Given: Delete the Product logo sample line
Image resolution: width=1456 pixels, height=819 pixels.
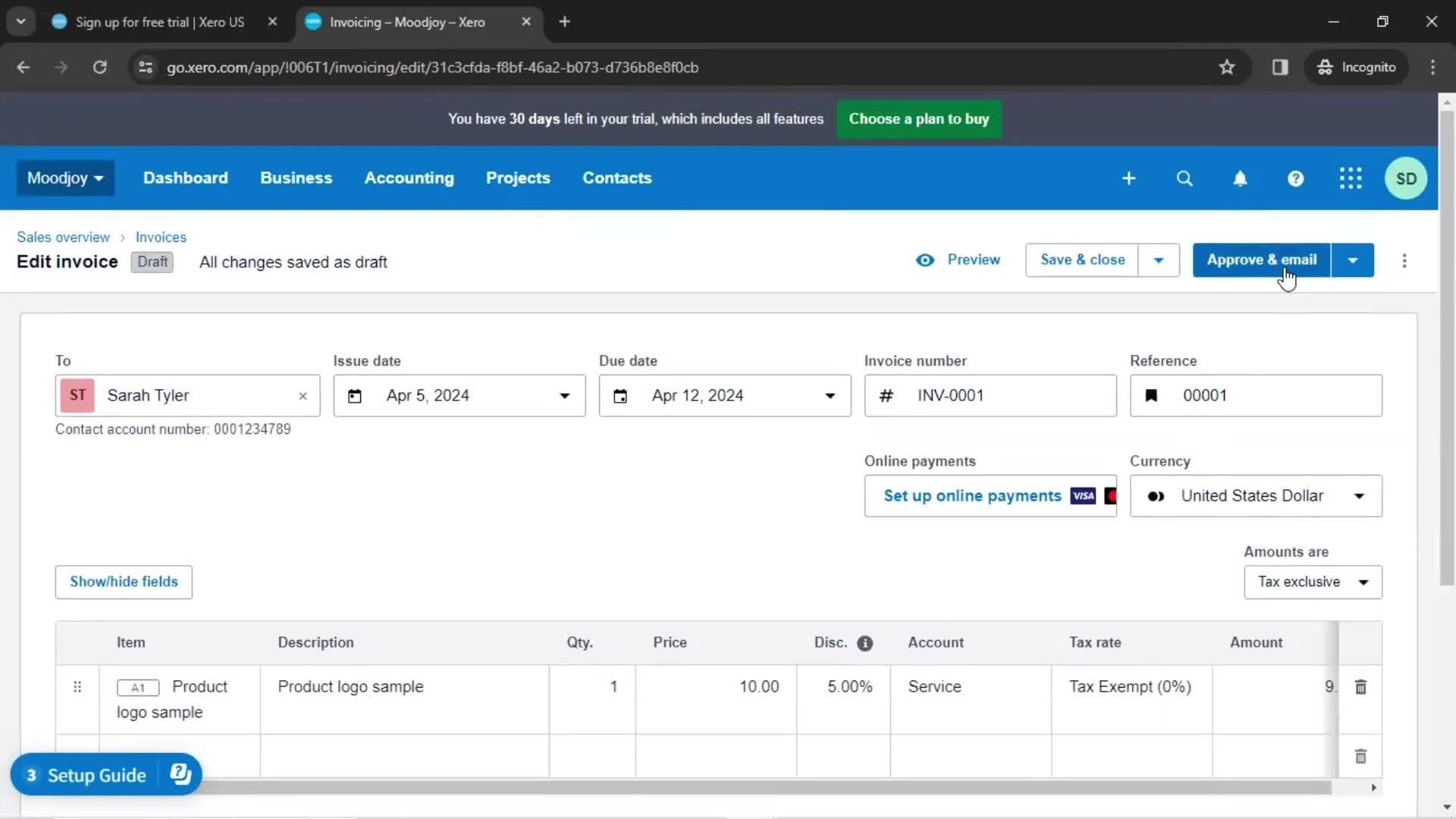Looking at the screenshot, I should click(1360, 686).
